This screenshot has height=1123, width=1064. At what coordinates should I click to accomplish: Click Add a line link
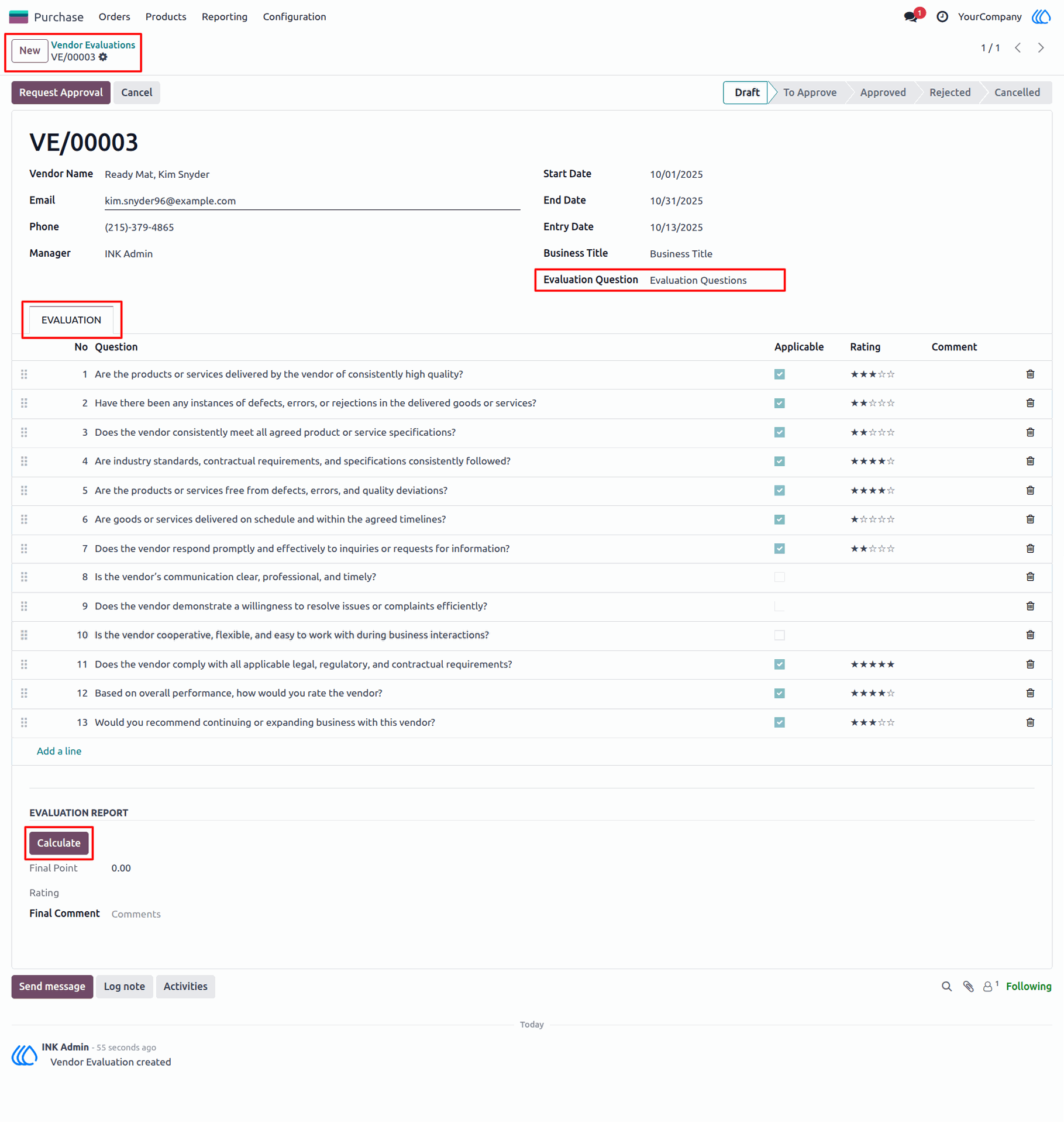[x=58, y=751]
